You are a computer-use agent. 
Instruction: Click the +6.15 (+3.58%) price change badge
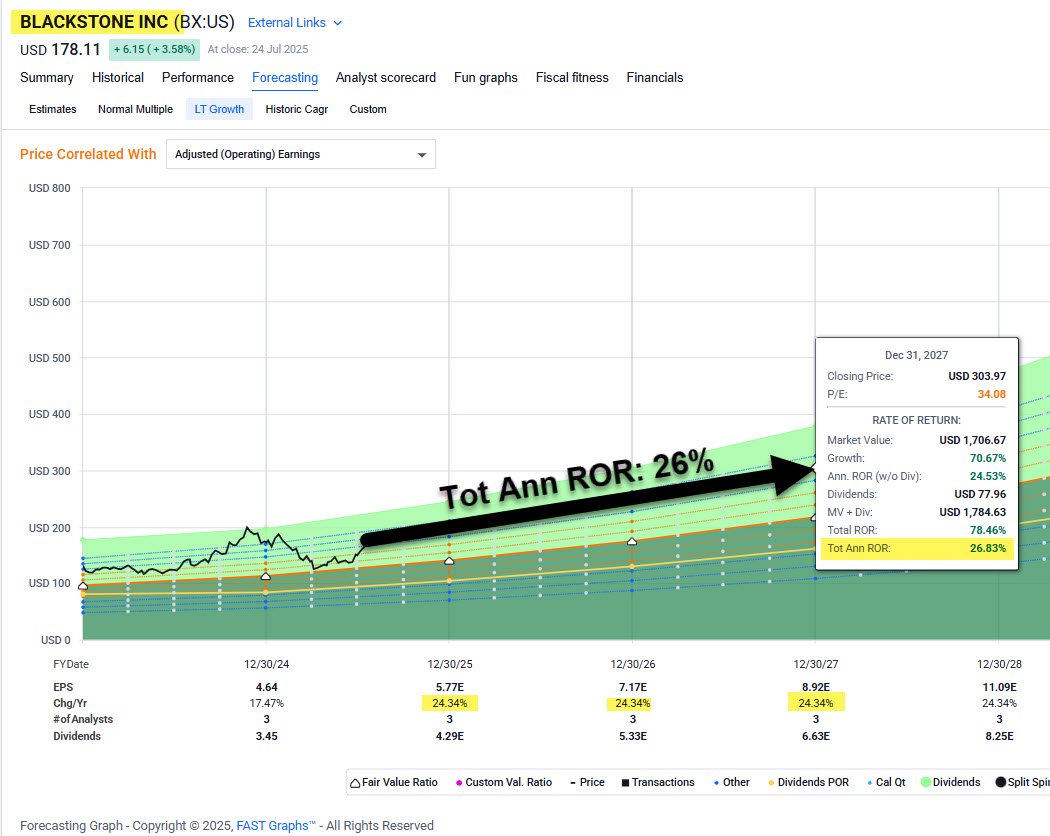(154, 50)
